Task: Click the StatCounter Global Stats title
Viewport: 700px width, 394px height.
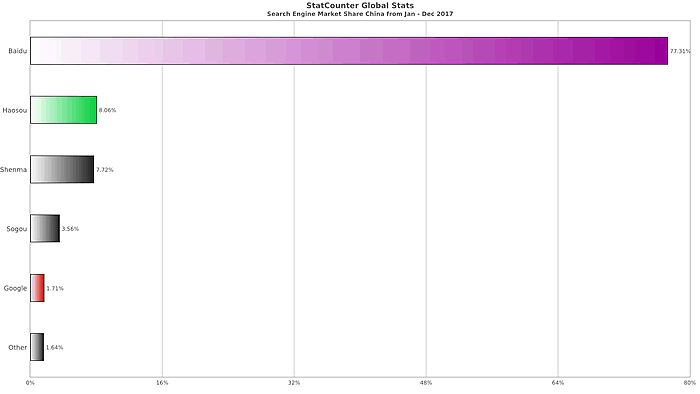Action: 360,5
